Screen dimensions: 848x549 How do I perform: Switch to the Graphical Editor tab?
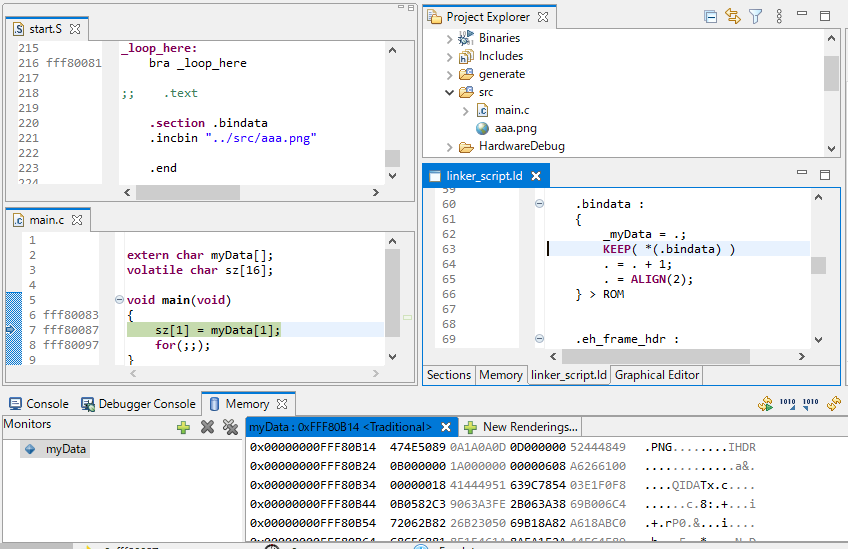pyautogui.click(x=657, y=375)
